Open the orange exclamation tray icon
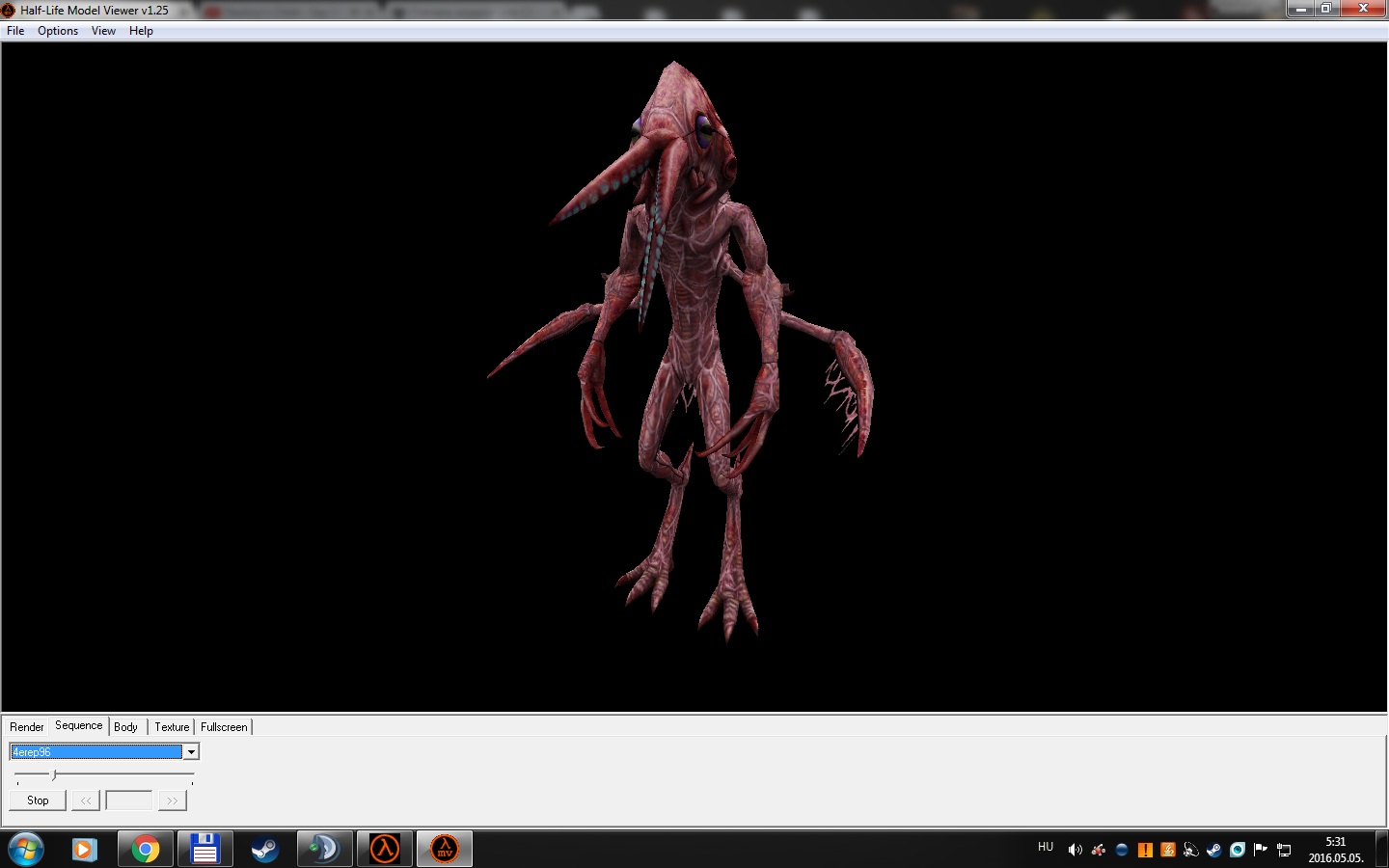Viewport: 1389px width, 868px height. 1144,850
